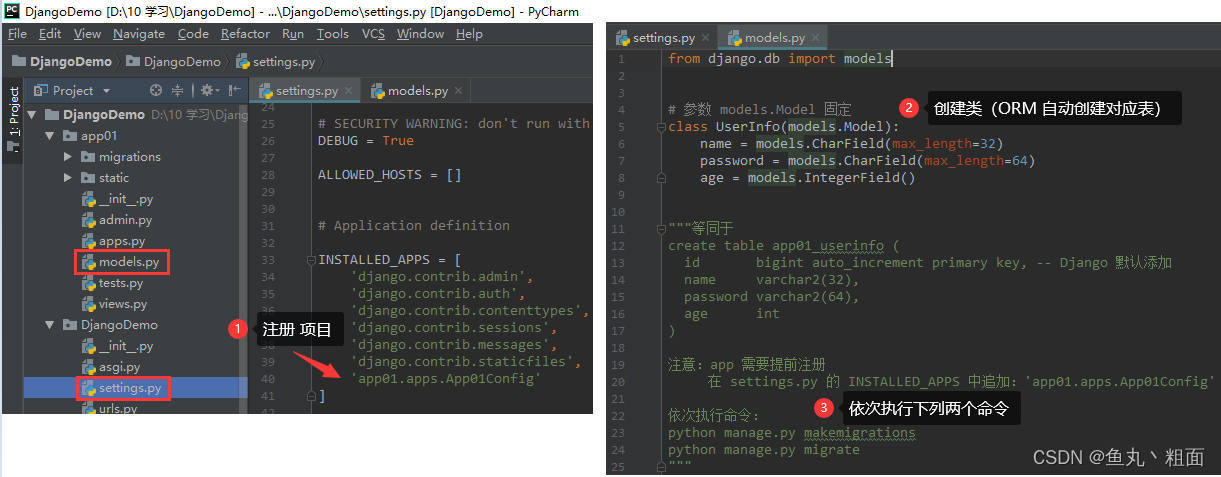Expand the migrations folder arrow
The width and height of the screenshot is (1221, 477).
(x=68, y=157)
